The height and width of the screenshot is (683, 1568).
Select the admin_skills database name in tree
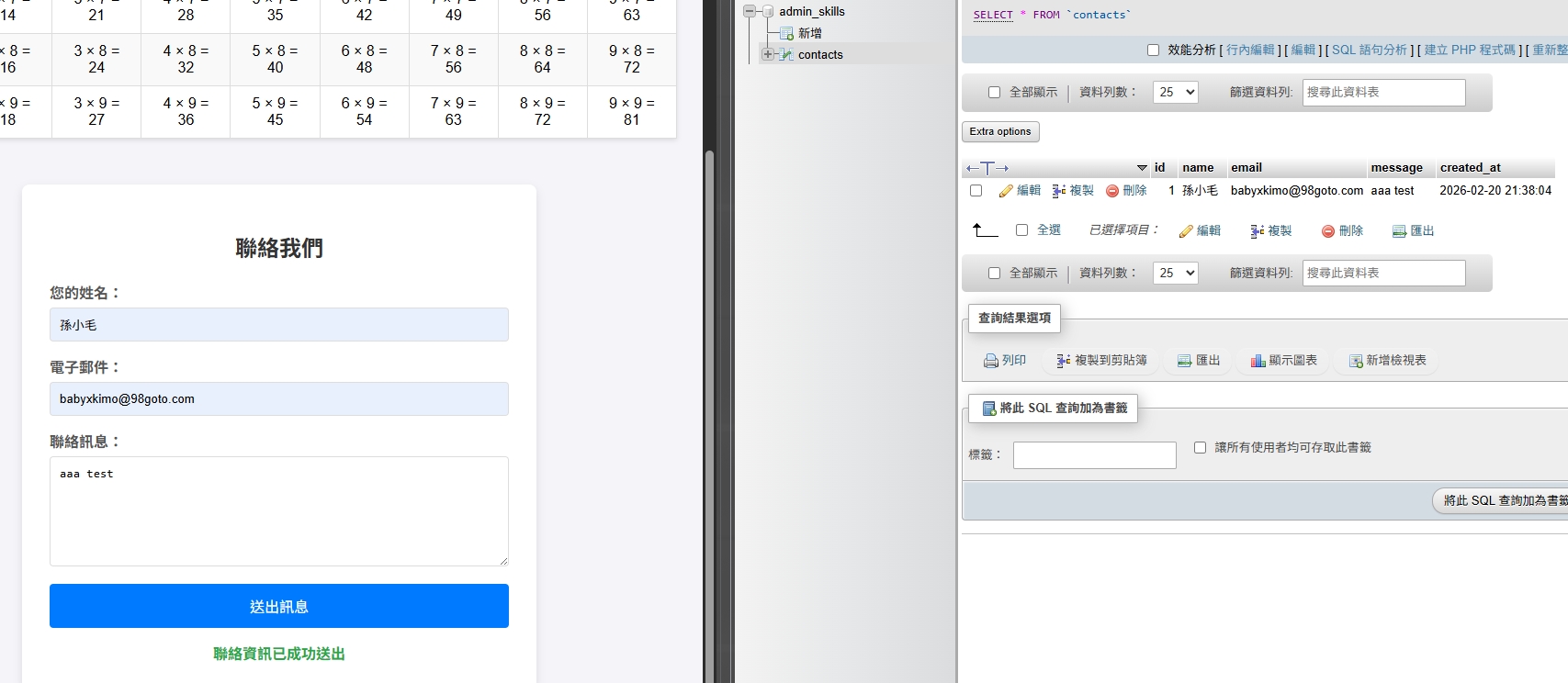pos(812,11)
